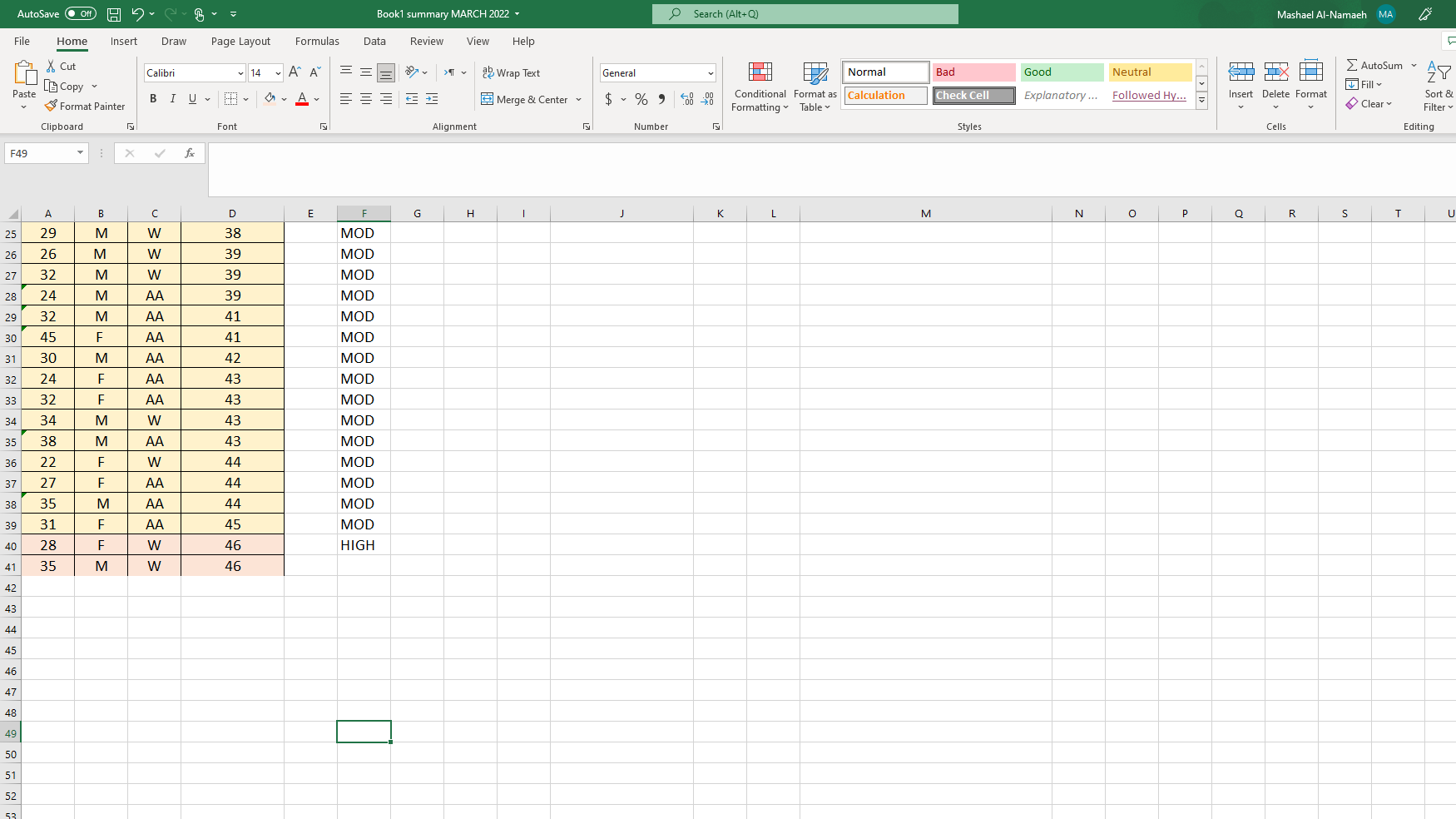Apply the Followed Hyperlink cell style
The height and width of the screenshot is (819, 1456).
[x=1149, y=96]
